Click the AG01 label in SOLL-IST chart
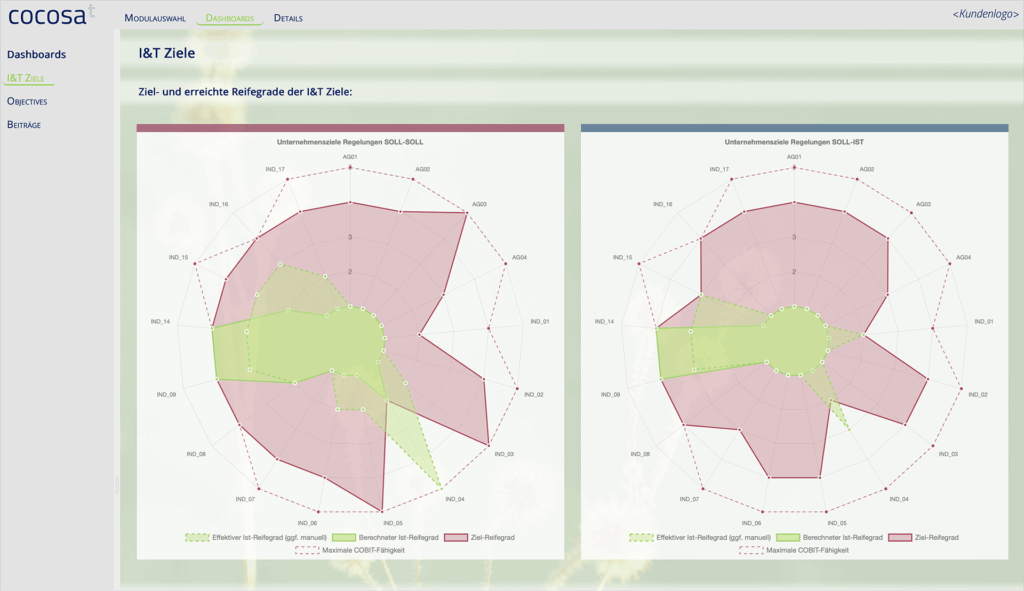This screenshot has height=591, width=1024. pos(794,157)
